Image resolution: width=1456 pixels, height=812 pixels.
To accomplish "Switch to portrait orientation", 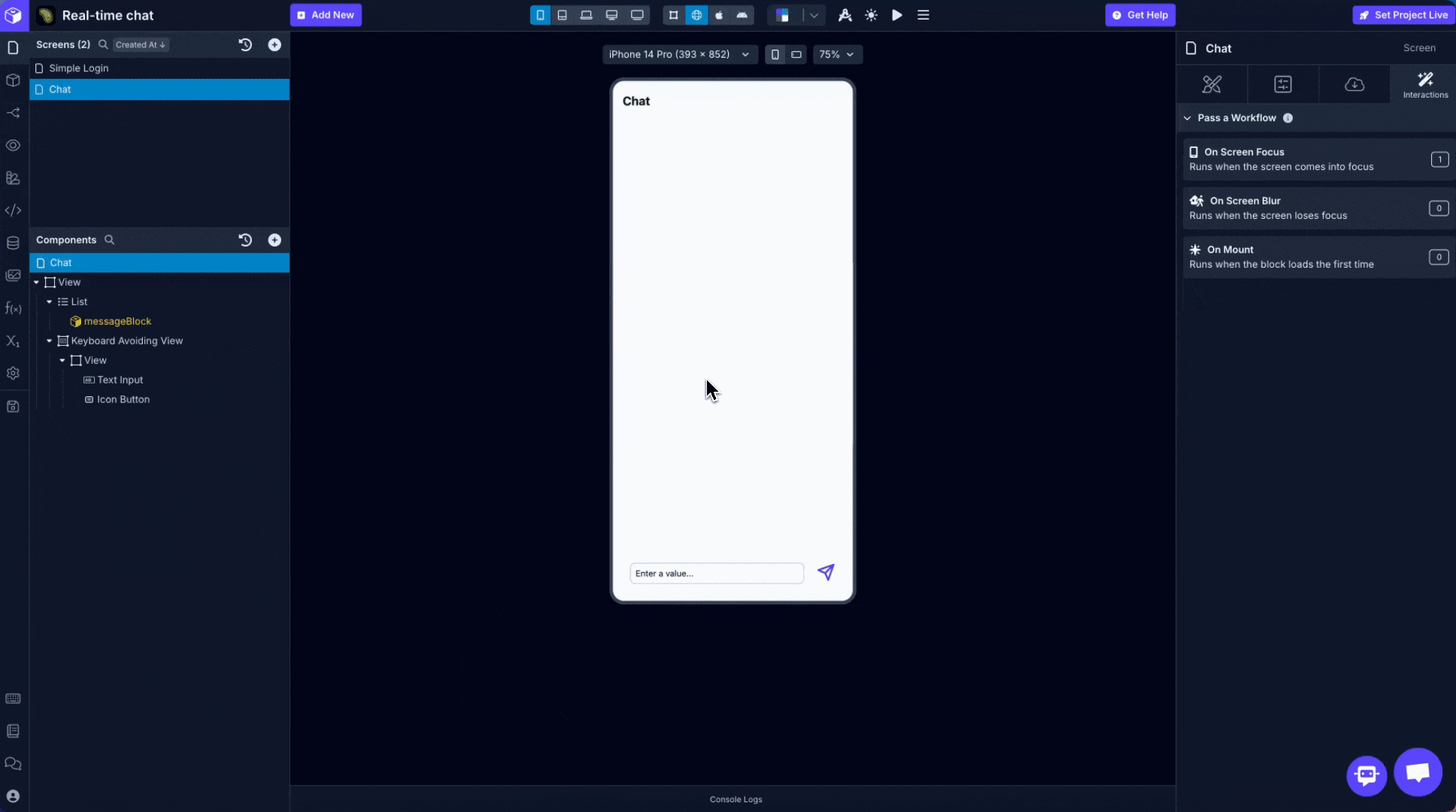I will pyautogui.click(x=775, y=54).
